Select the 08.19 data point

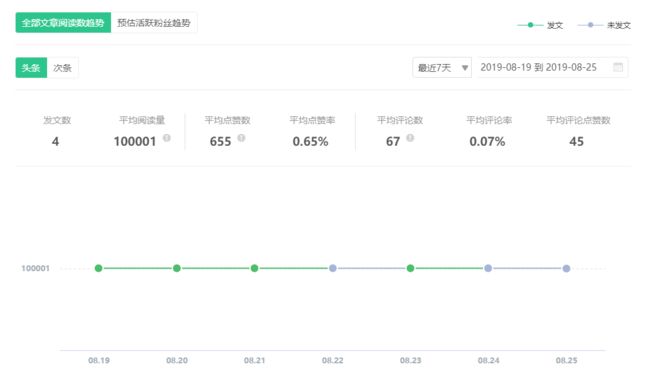coord(98,268)
